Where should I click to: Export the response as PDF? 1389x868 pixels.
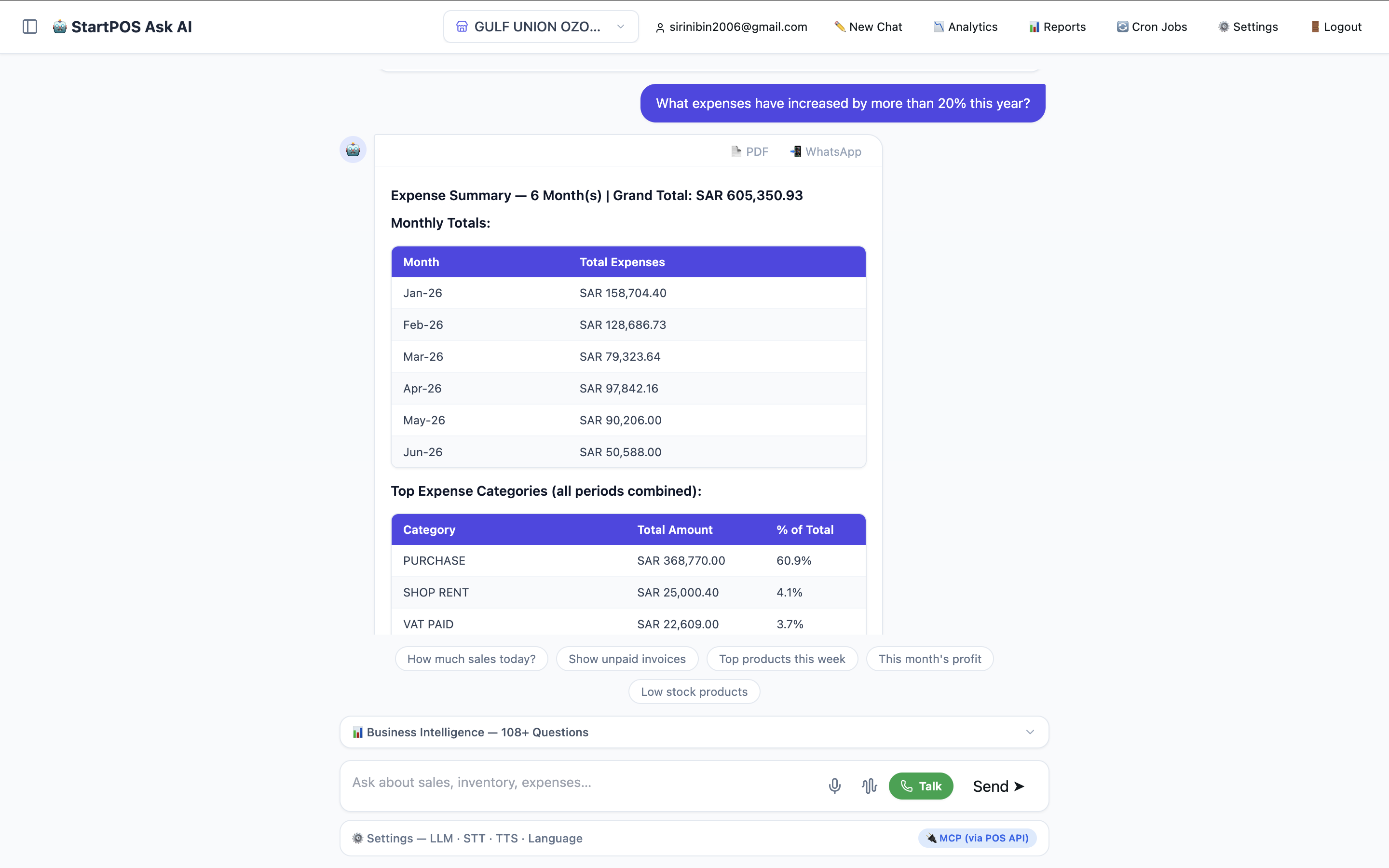pyautogui.click(x=749, y=151)
